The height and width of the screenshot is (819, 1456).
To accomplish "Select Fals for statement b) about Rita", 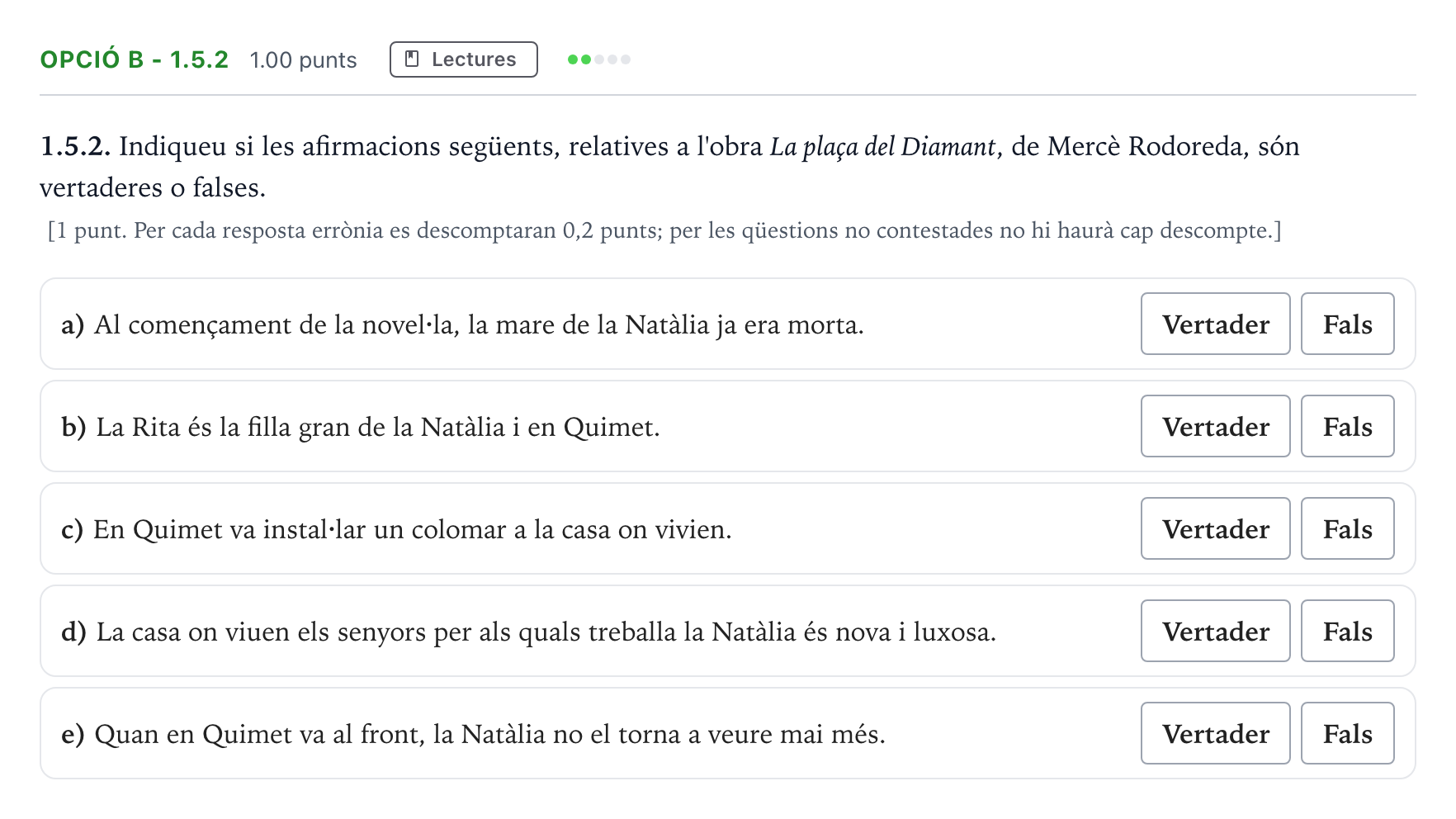I will (1347, 426).
